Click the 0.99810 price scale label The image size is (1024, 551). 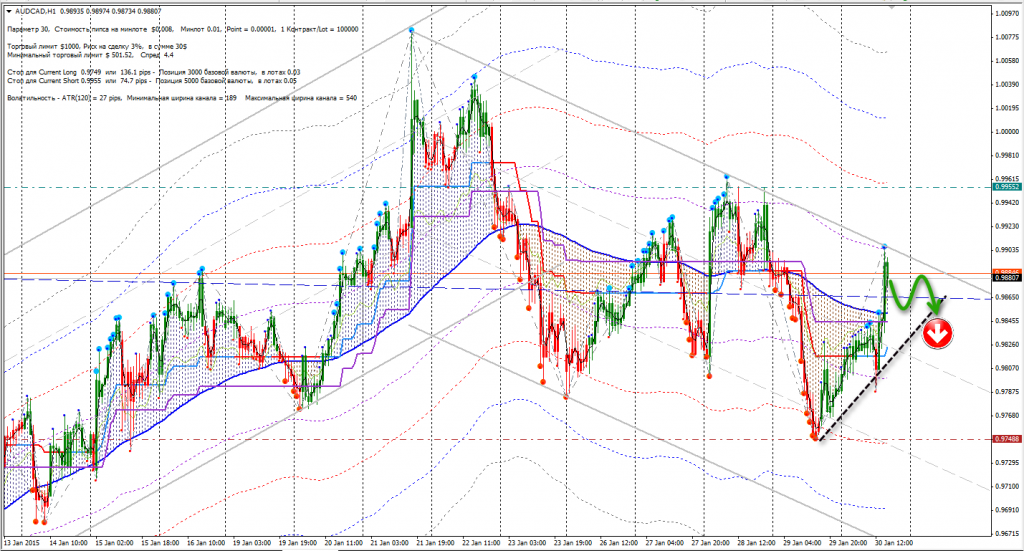click(1006, 155)
